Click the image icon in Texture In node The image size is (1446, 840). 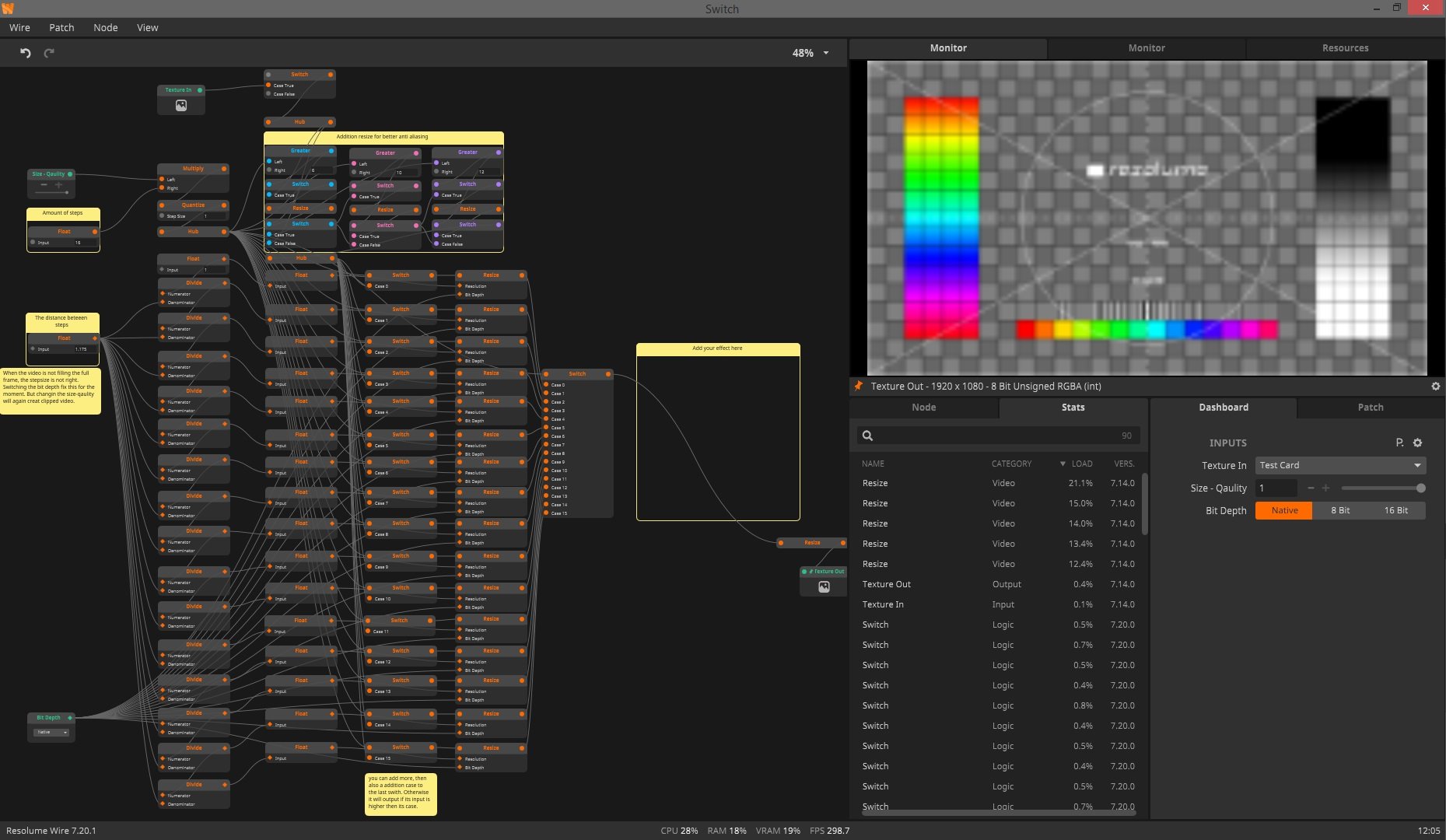coord(180,106)
